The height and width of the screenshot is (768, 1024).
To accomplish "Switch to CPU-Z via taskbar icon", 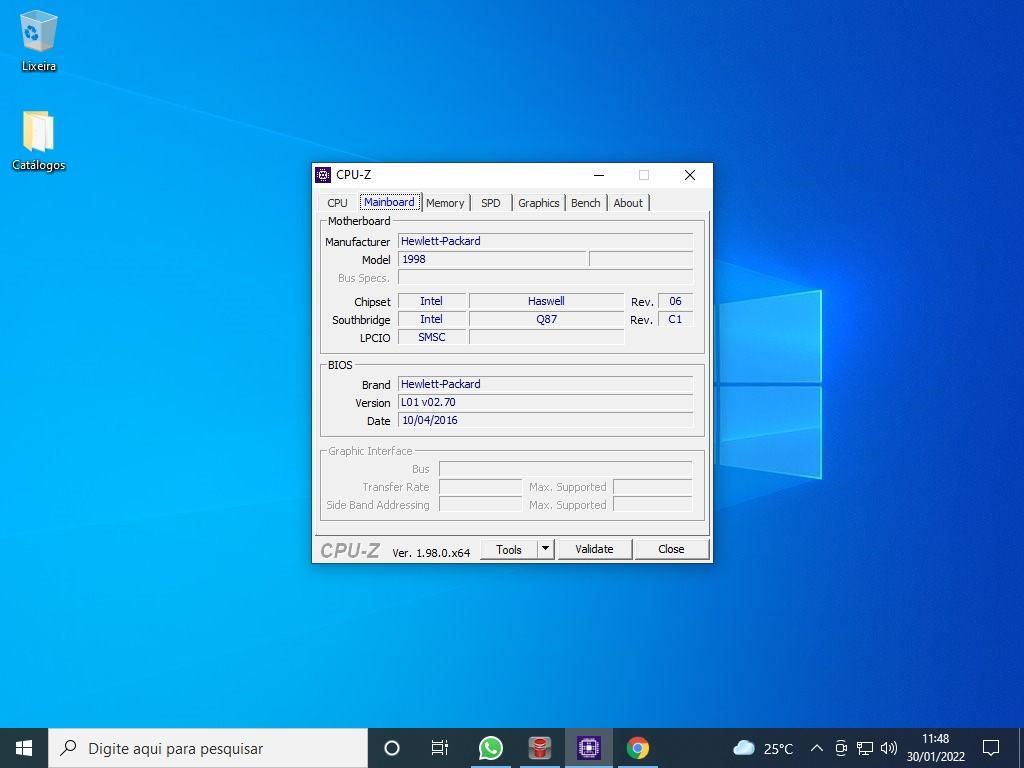I will click(x=588, y=748).
